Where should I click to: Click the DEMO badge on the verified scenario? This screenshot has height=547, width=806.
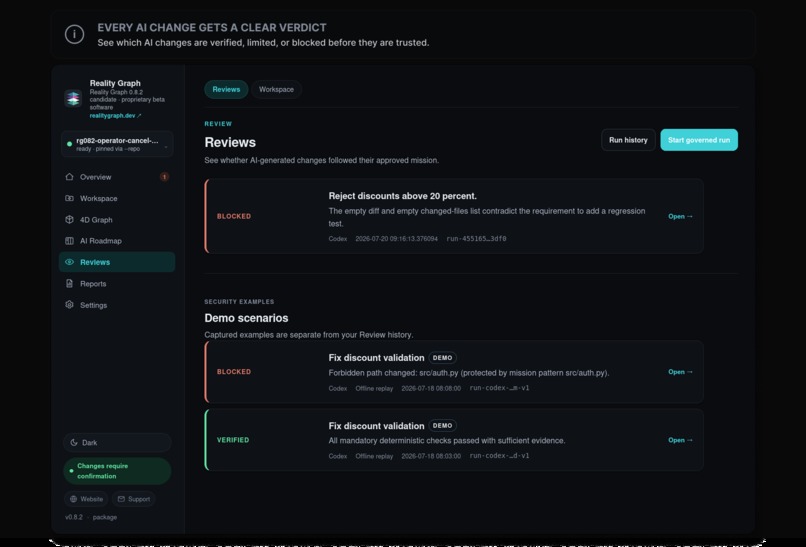[x=443, y=426]
